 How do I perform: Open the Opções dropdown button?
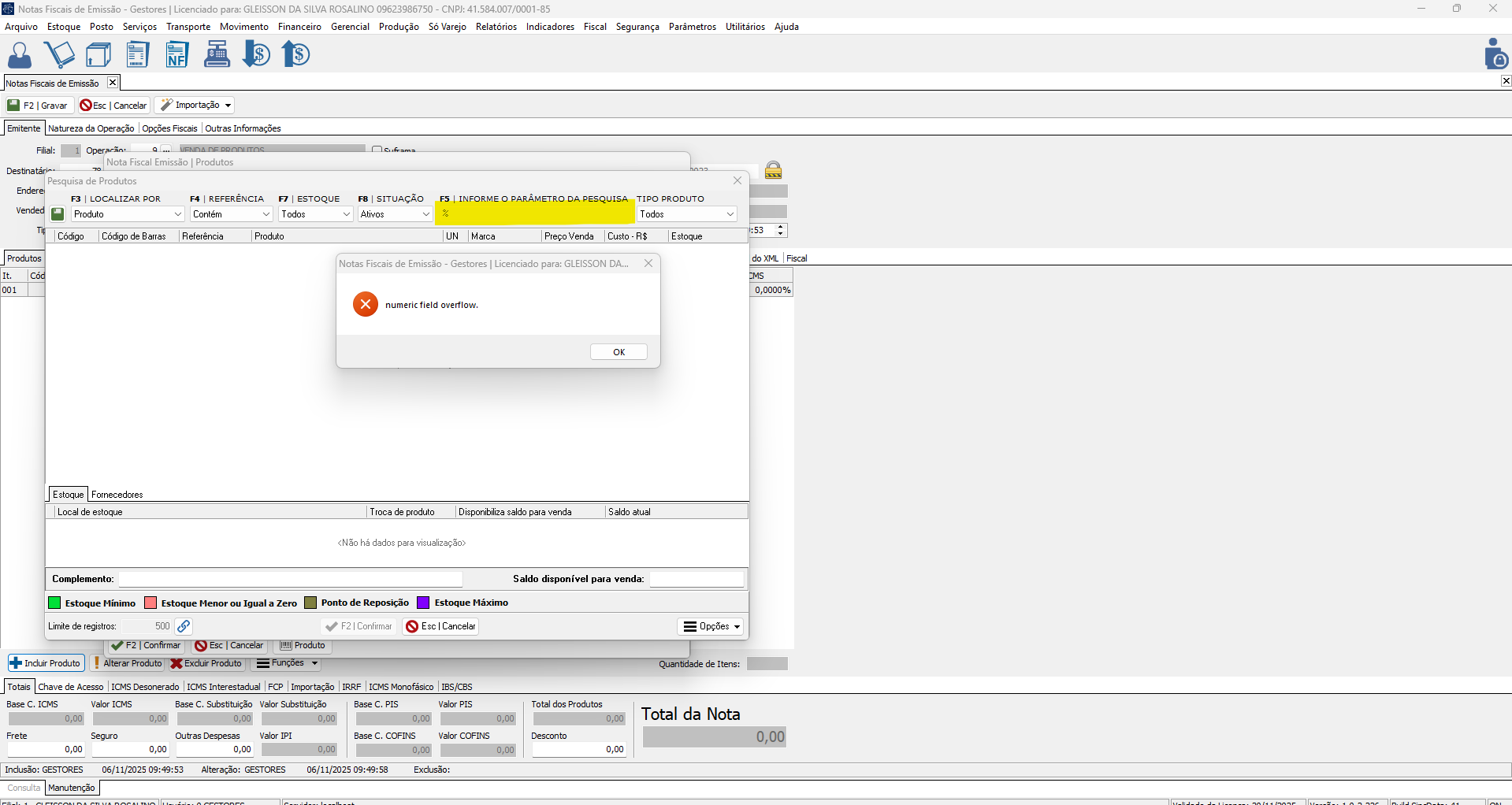[711, 626]
